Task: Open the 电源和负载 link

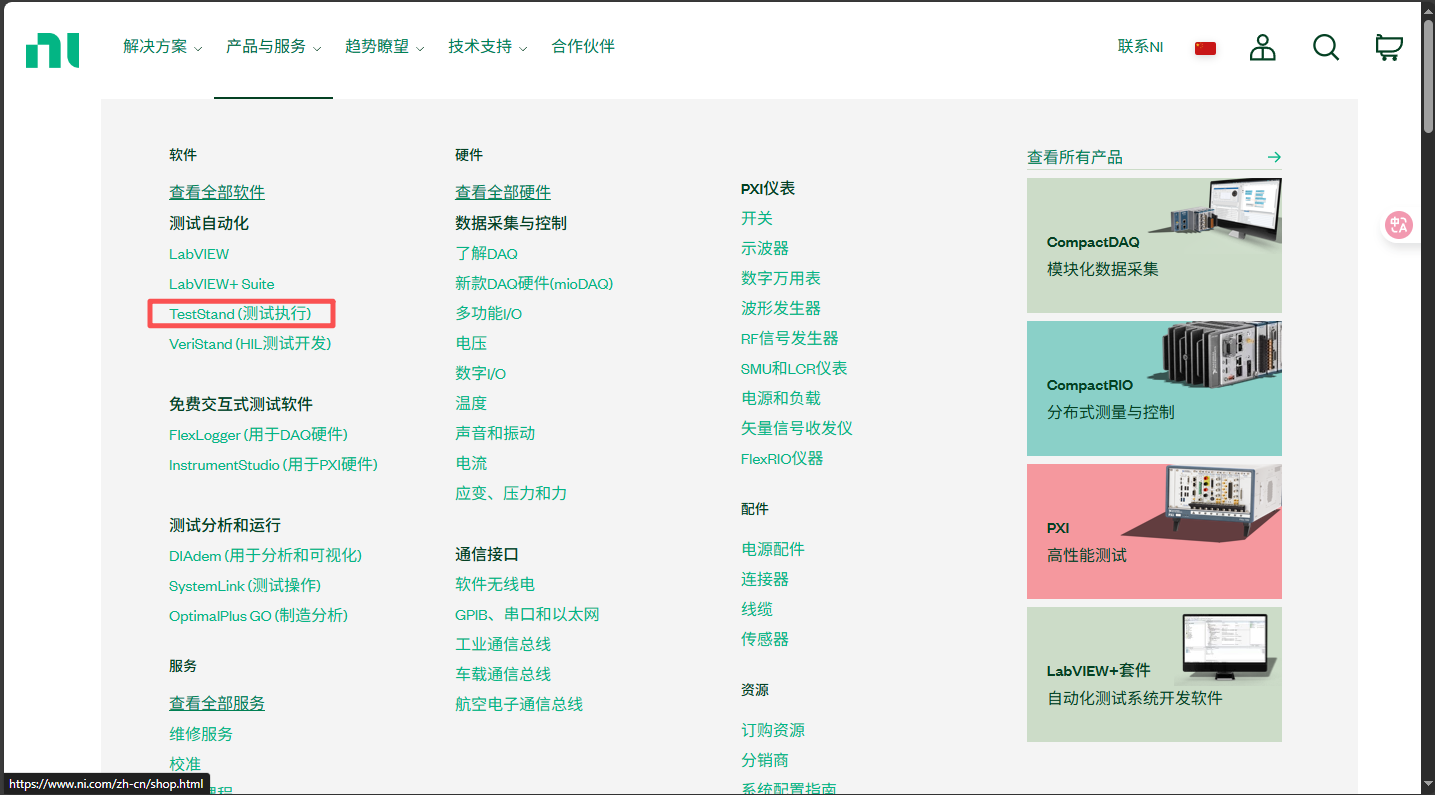Action: point(781,398)
